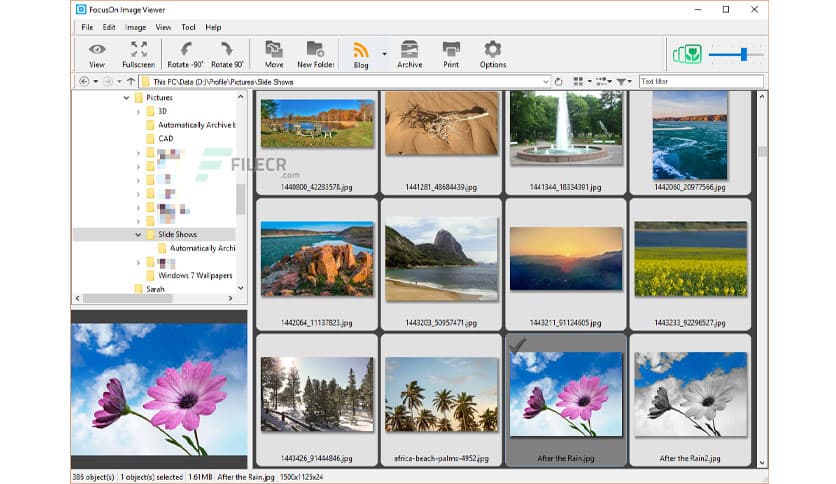Image resolution: width=836 pixels, height=484 pixels.
Task: Open the File menu
Action: click(87, 27)
